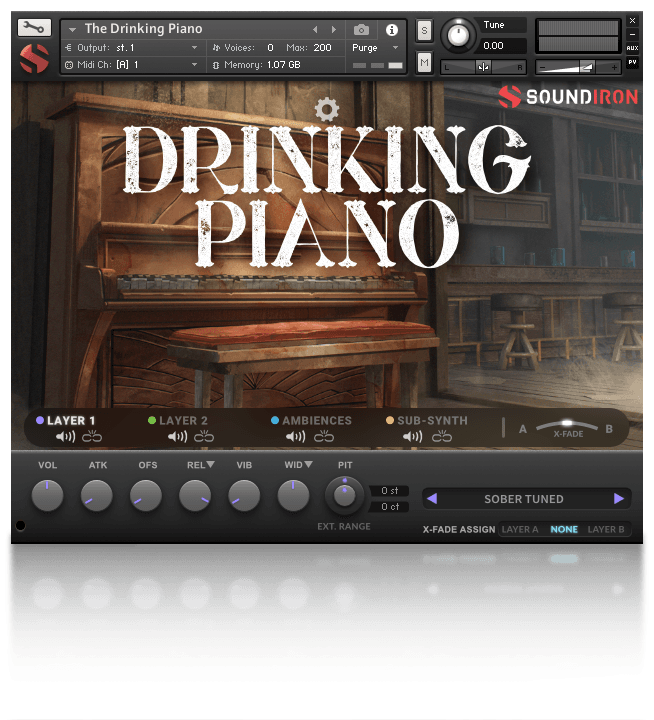Open the Purge dropdown menu
The width and height of the screenshot is (654, 720).
(375, 48)
